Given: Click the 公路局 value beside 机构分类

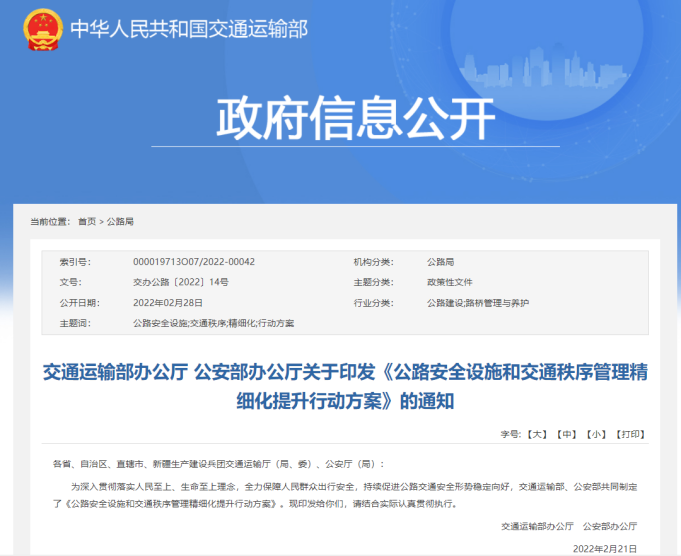Looking at the screenshot, I should pyautogui.click(x=441, y=261).
